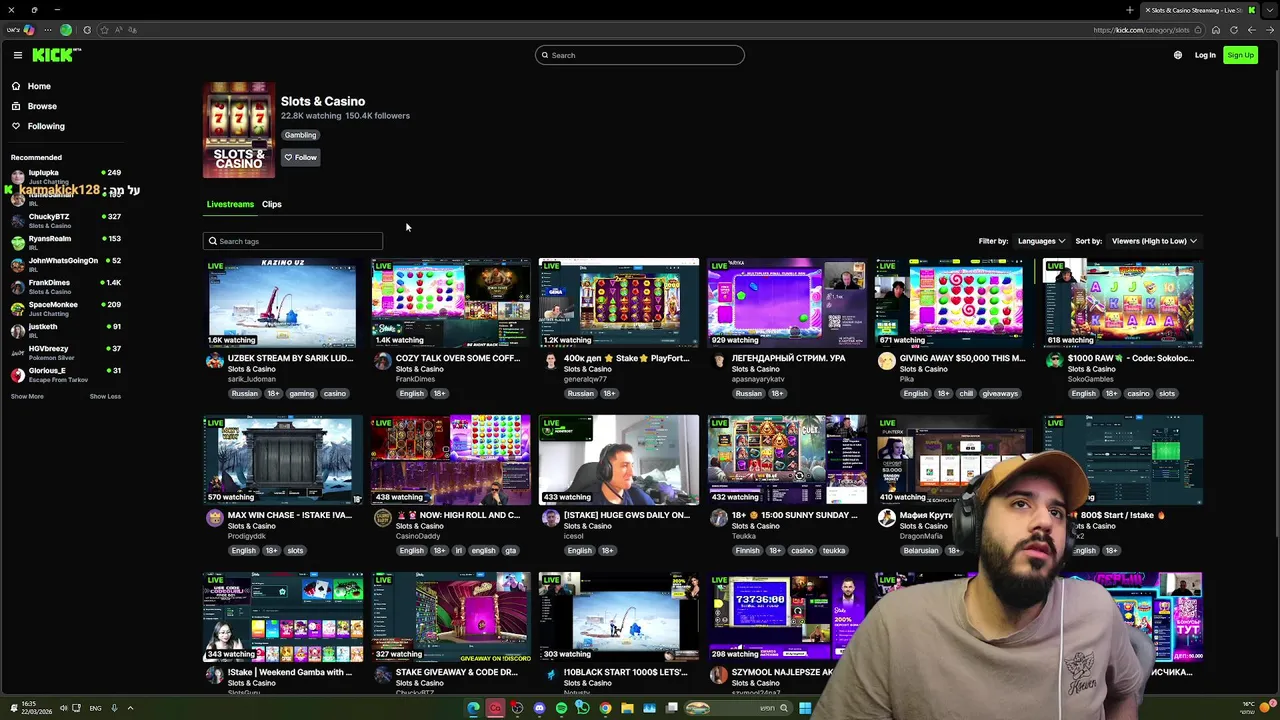Open recommended channel HGVbreezy
Screen dimensions: 1280x720
click(x=65, y=352)
